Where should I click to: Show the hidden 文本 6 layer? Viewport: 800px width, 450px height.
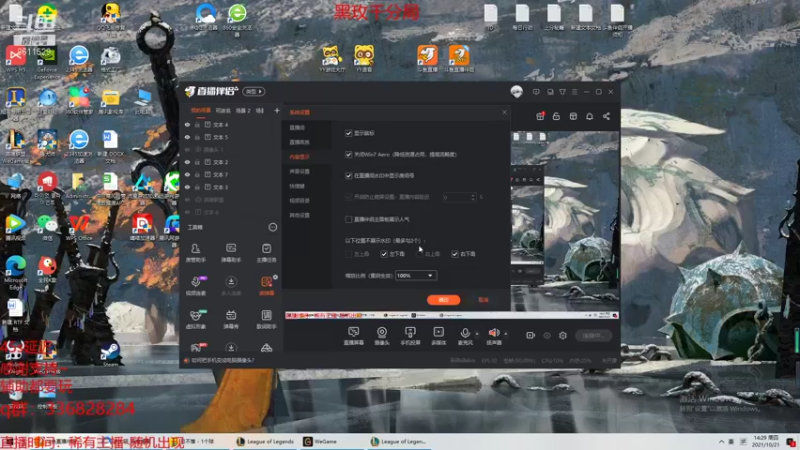click(x=187, y=212)
